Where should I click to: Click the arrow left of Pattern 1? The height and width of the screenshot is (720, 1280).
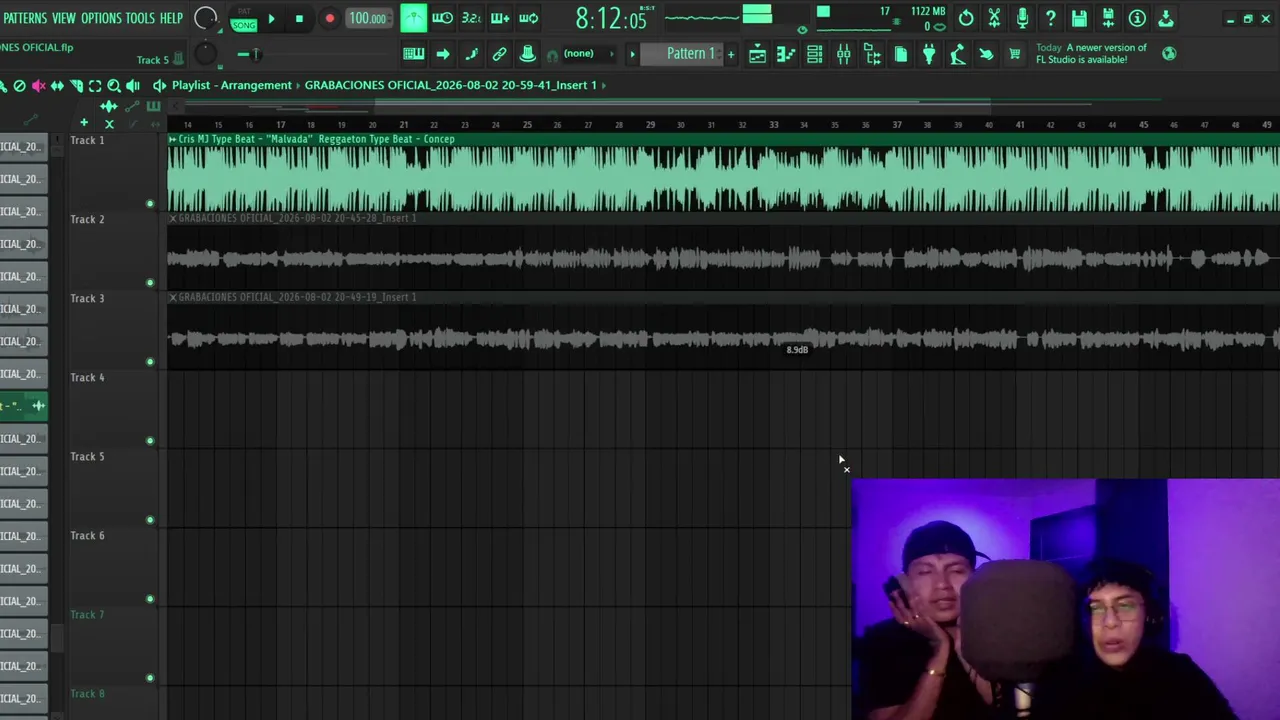632,54
